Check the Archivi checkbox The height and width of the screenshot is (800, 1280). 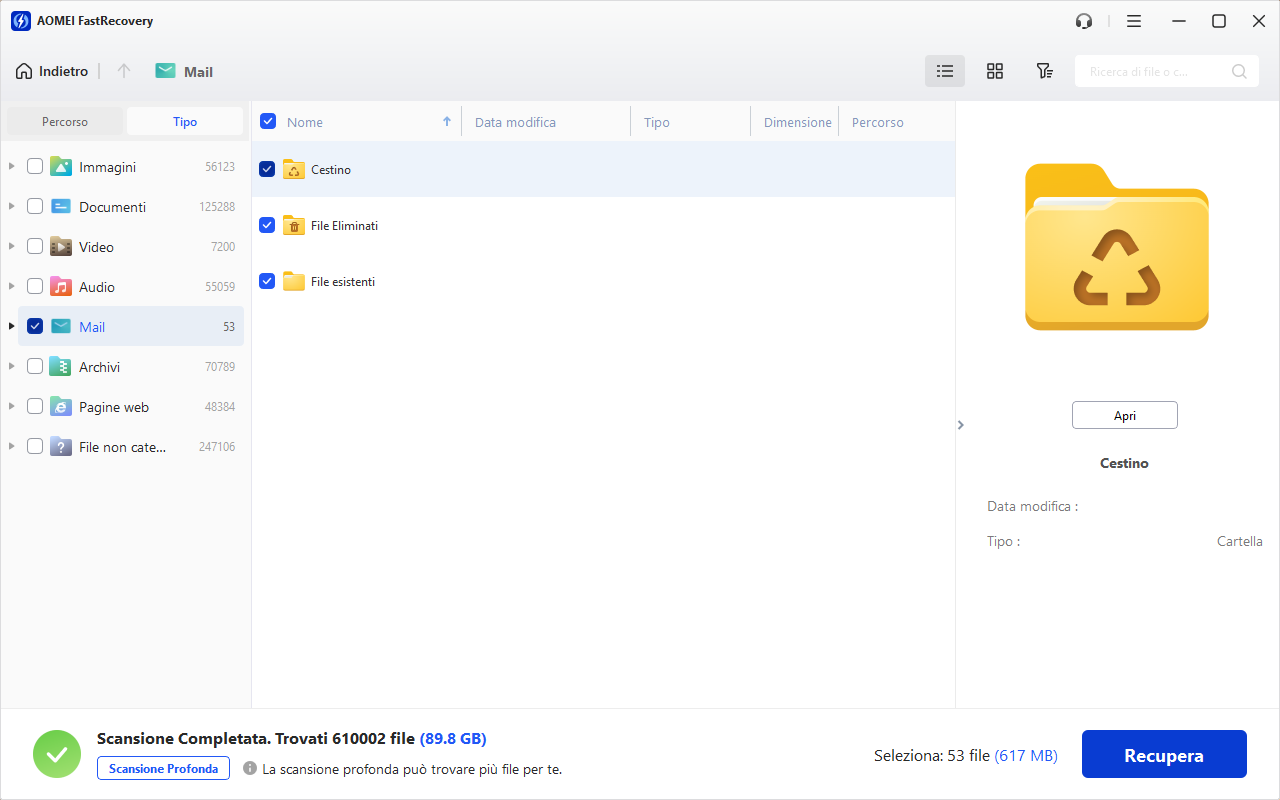[x=35, y=366]
